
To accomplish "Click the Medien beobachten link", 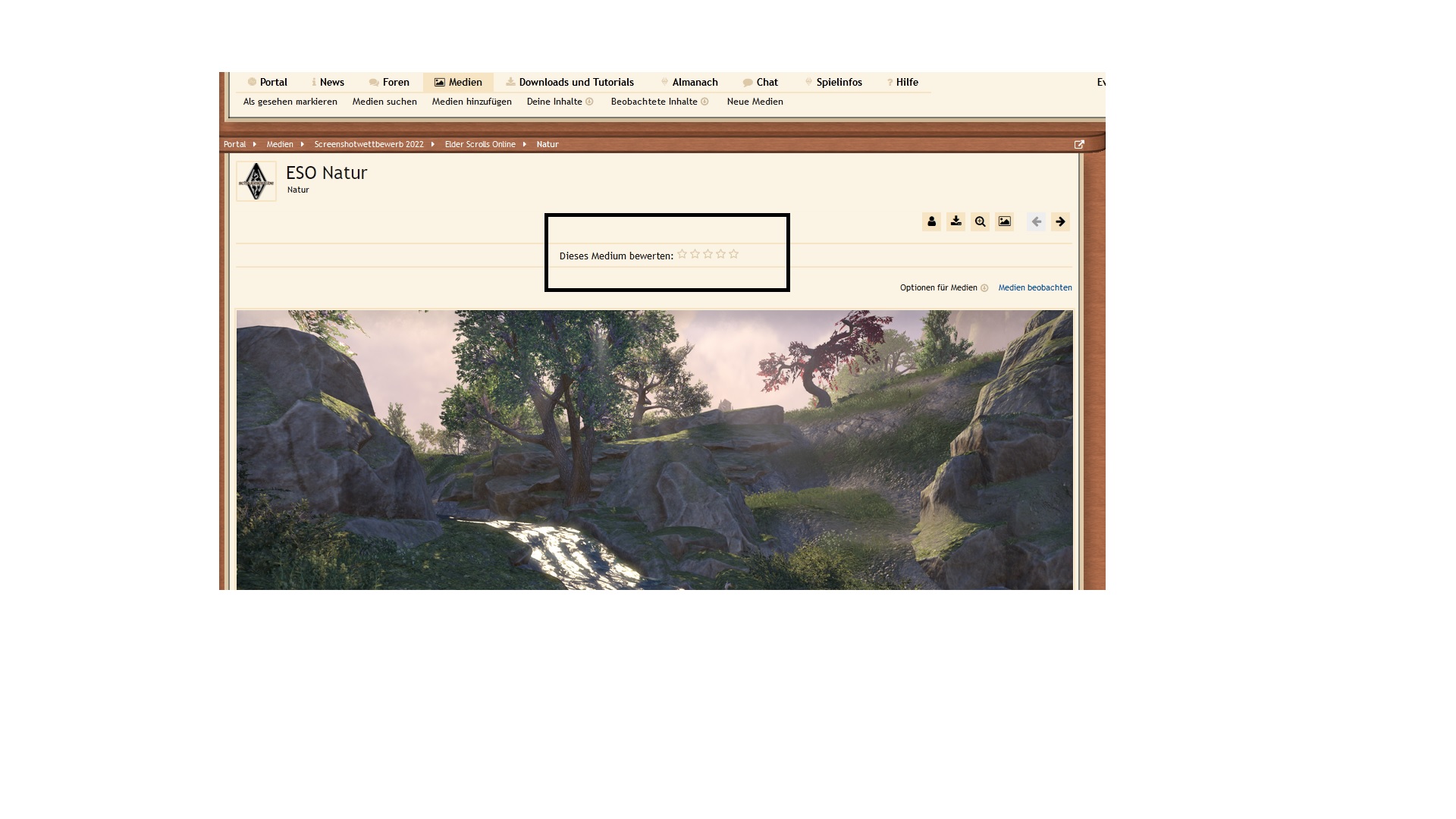I will 1034,287.
